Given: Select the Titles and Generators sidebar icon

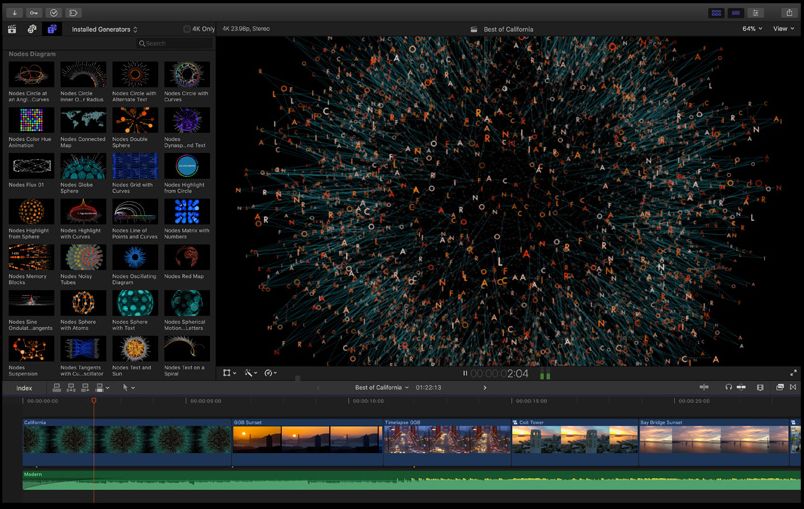Looking at the screenshot, I should (x=53, y=29).
